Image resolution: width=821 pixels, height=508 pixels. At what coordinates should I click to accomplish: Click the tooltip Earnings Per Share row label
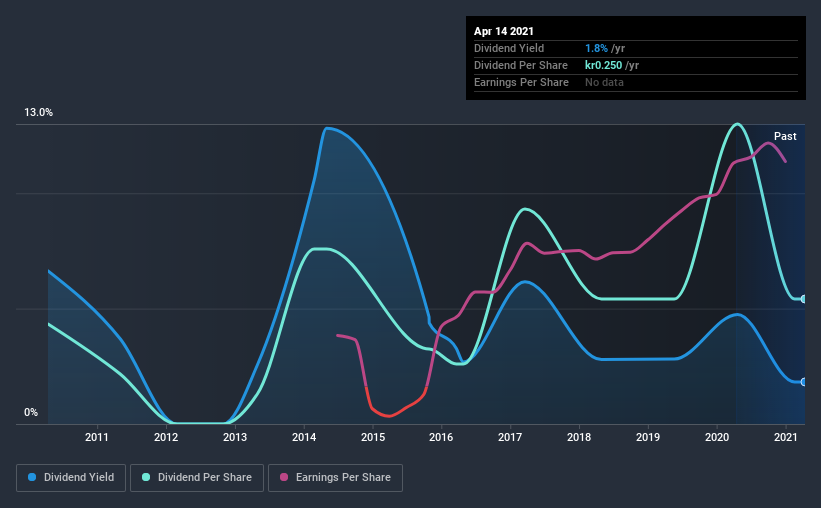coord(521,82)
